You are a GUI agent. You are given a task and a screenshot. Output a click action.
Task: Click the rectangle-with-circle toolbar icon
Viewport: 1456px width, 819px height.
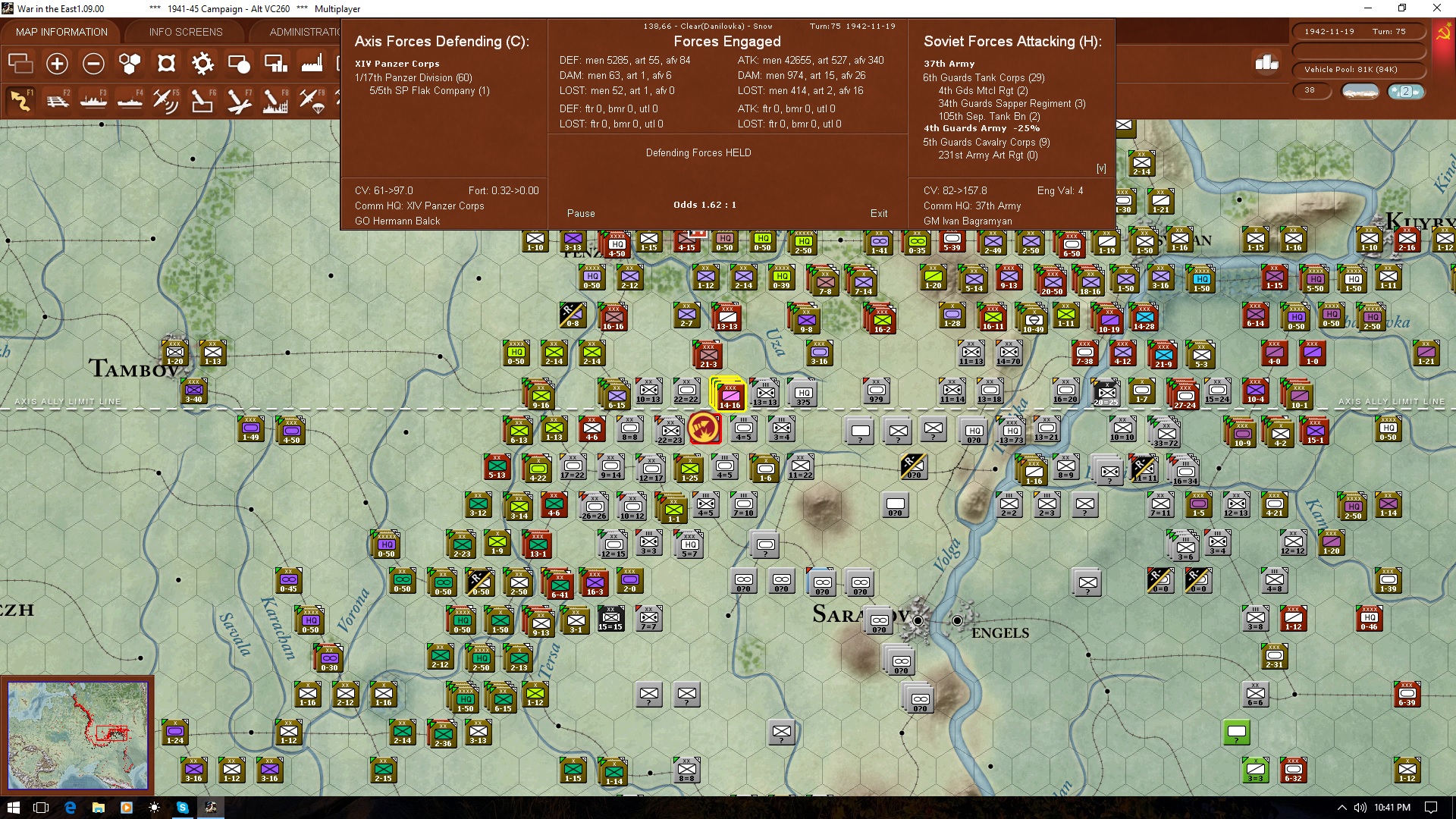(239, 64)
